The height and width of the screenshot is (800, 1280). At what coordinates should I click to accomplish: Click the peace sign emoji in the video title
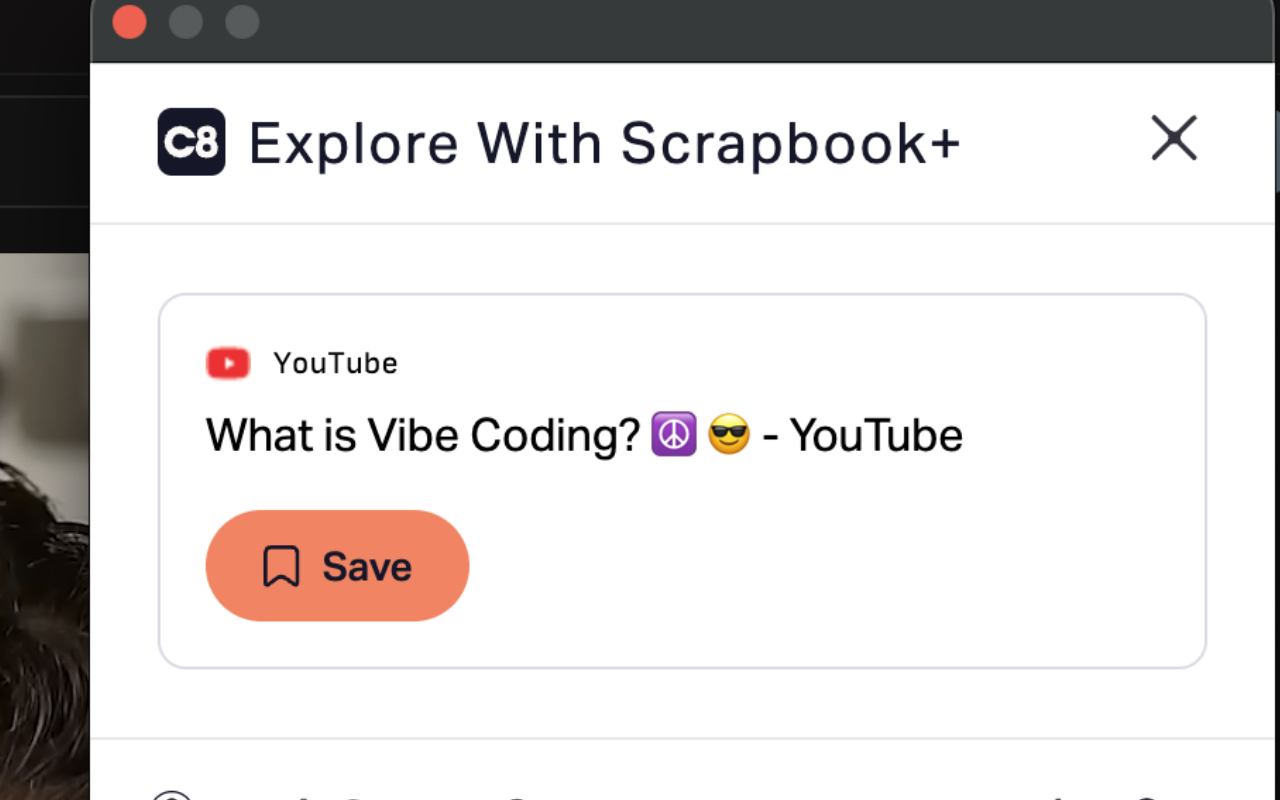[674, 435]
